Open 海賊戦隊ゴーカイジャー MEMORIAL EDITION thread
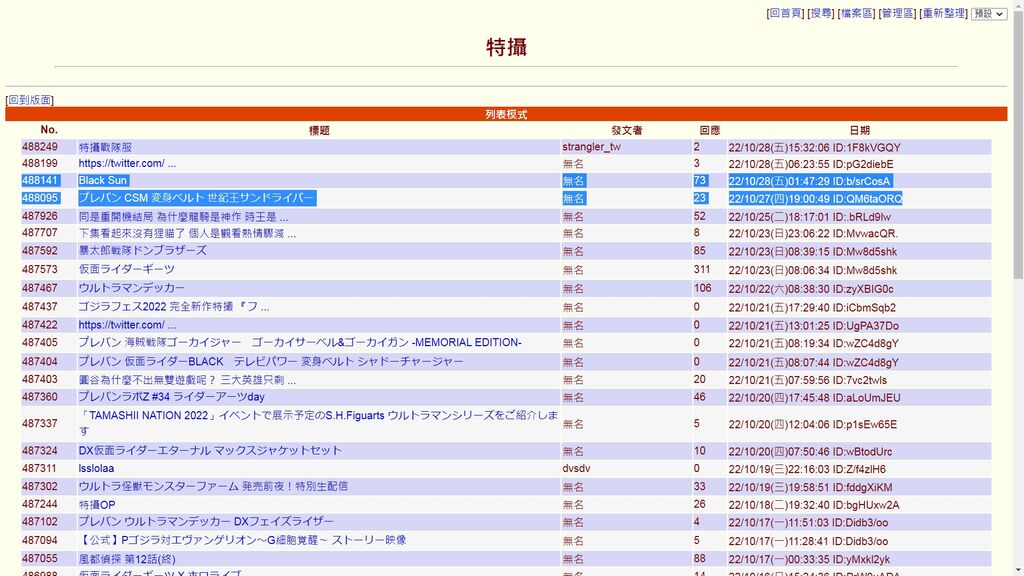 (x=300, y=343)
